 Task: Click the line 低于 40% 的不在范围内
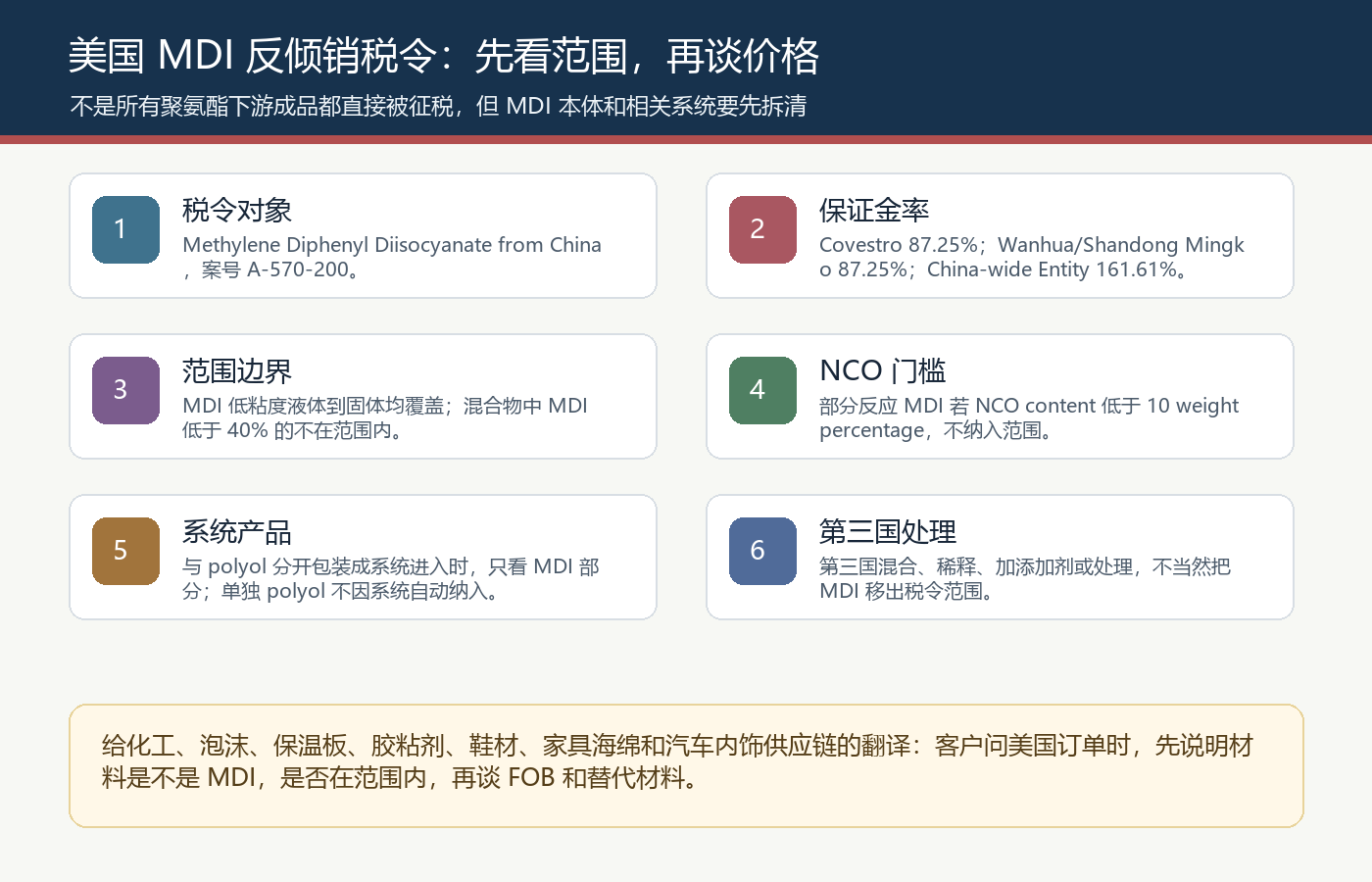[294, 430]
